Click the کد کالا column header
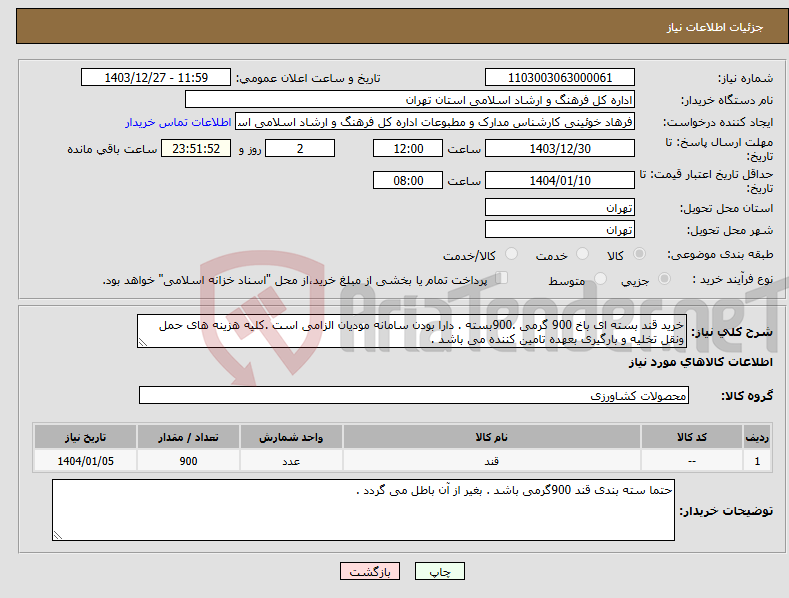The height and width of the screenshot is (598, 789). pos(692,437)
